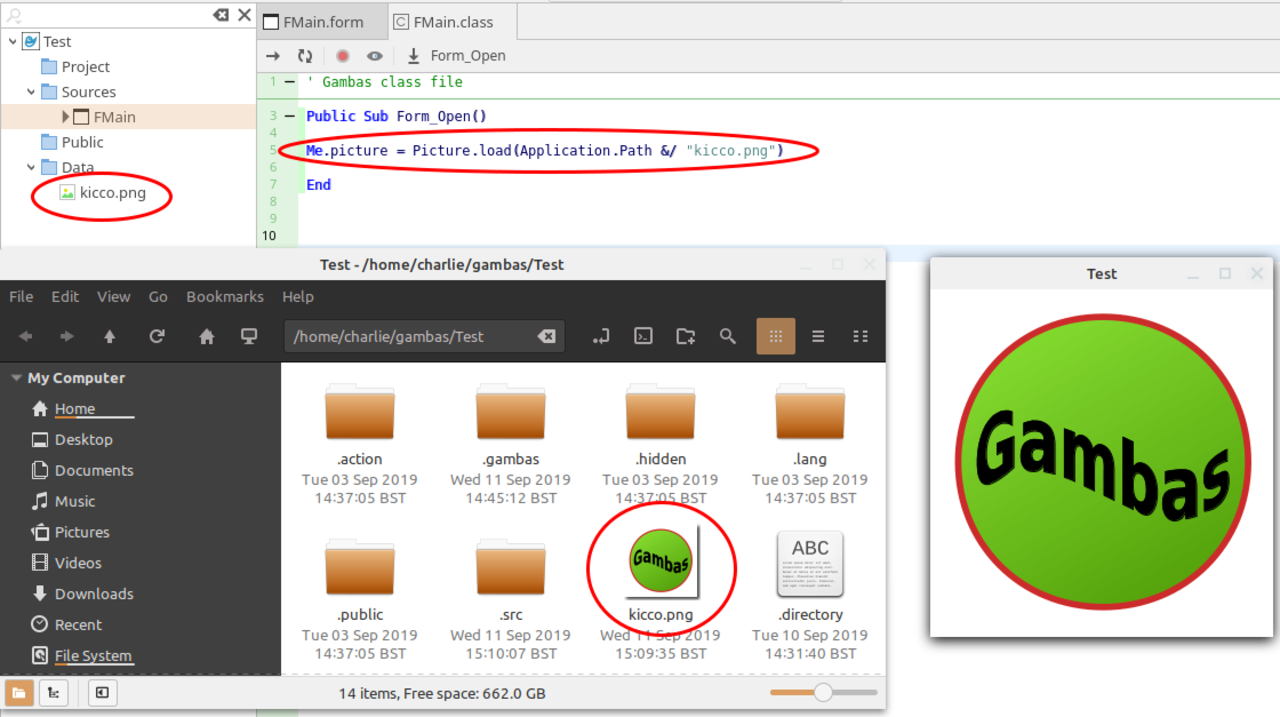Close the project tree search bar

[244, 15]
